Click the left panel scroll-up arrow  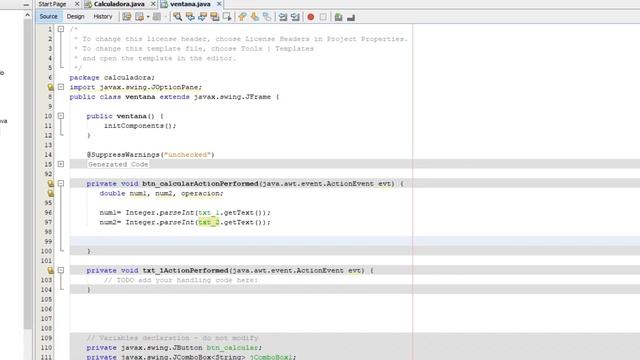point(28,15)
